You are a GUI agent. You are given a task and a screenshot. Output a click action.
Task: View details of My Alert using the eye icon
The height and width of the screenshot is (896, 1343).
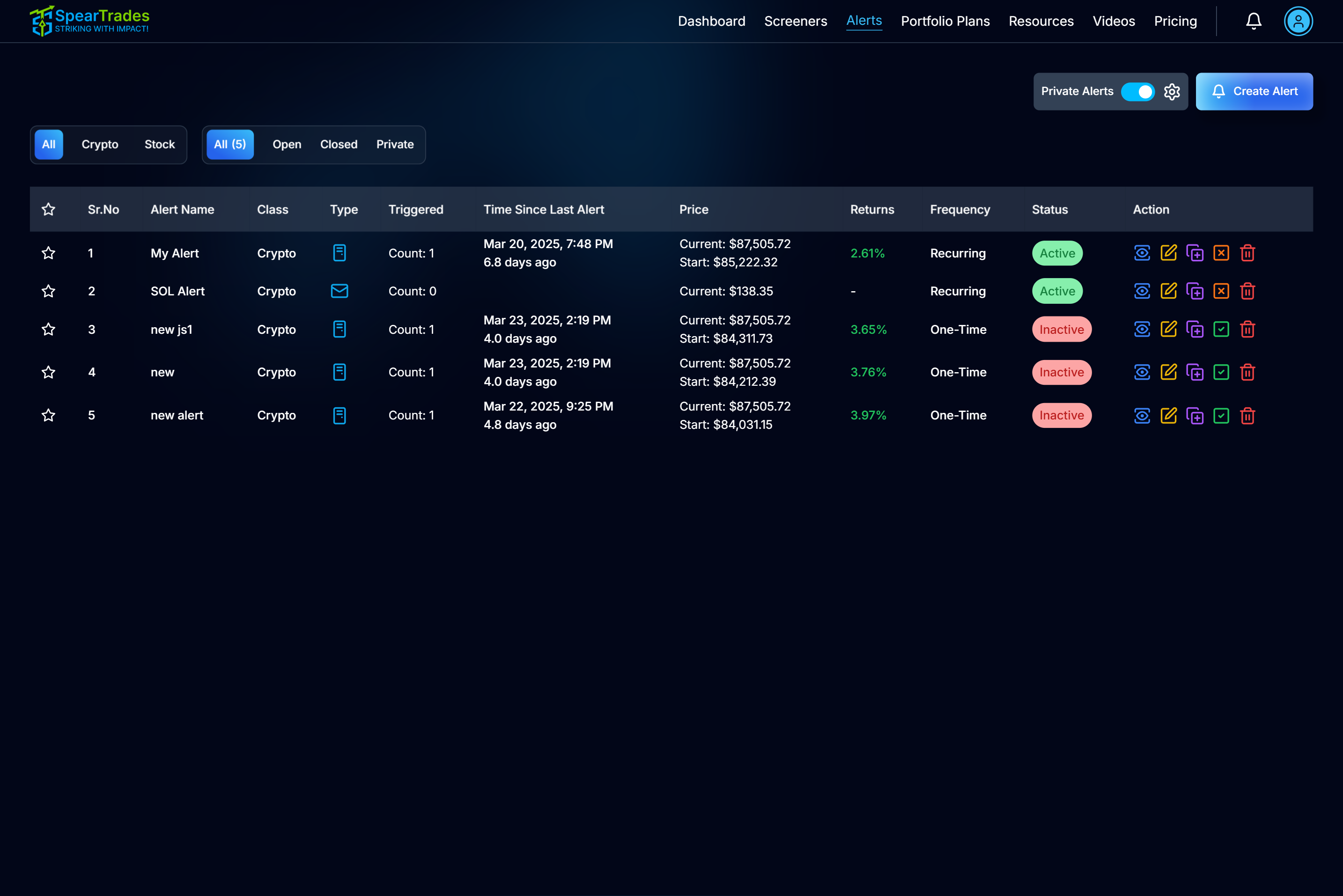click(x=1142, y=253)
